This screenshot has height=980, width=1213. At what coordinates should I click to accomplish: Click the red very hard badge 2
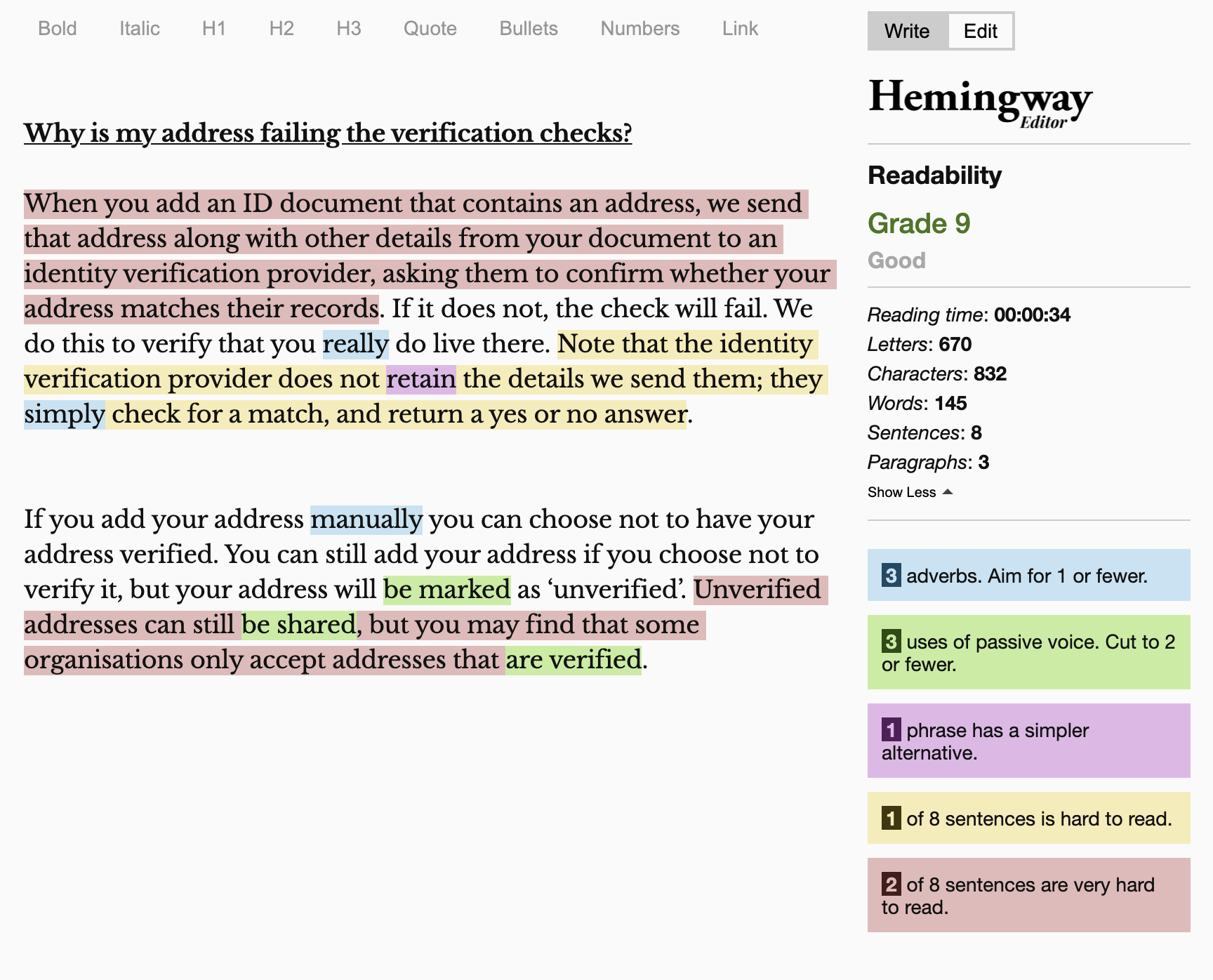[891, 885]
